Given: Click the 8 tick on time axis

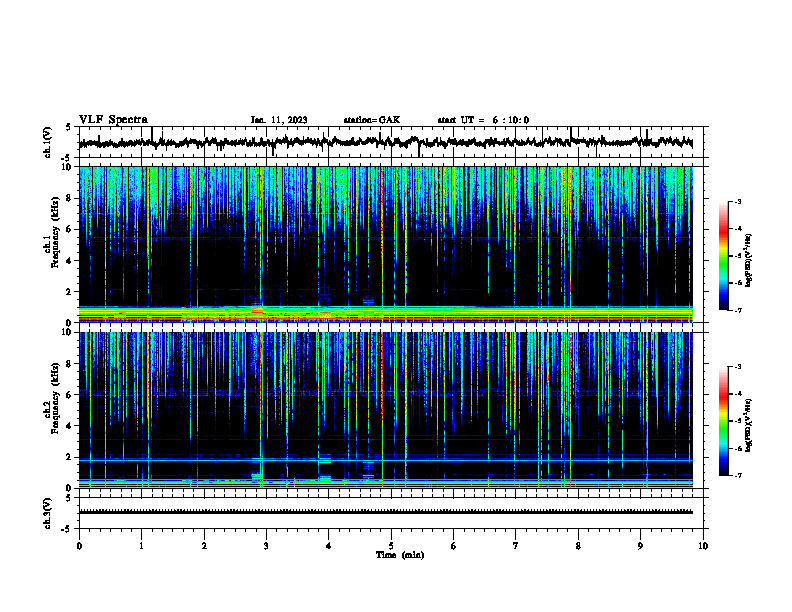Looking at the screenshot, I should coord(578,546).
